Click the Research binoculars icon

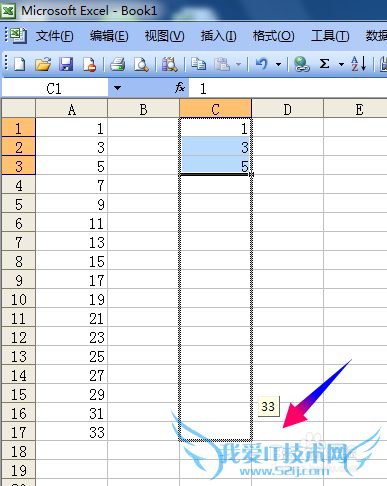[x=170, y=64]
